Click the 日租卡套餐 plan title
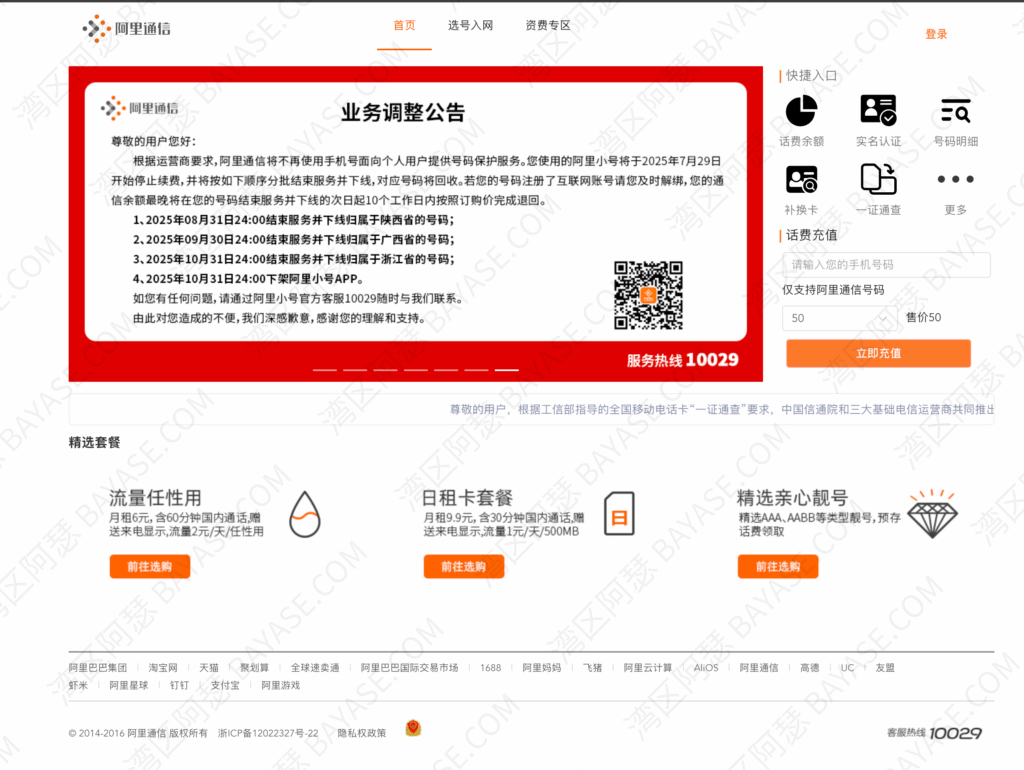Screen dimensions: 1024x770 [468, 498]
